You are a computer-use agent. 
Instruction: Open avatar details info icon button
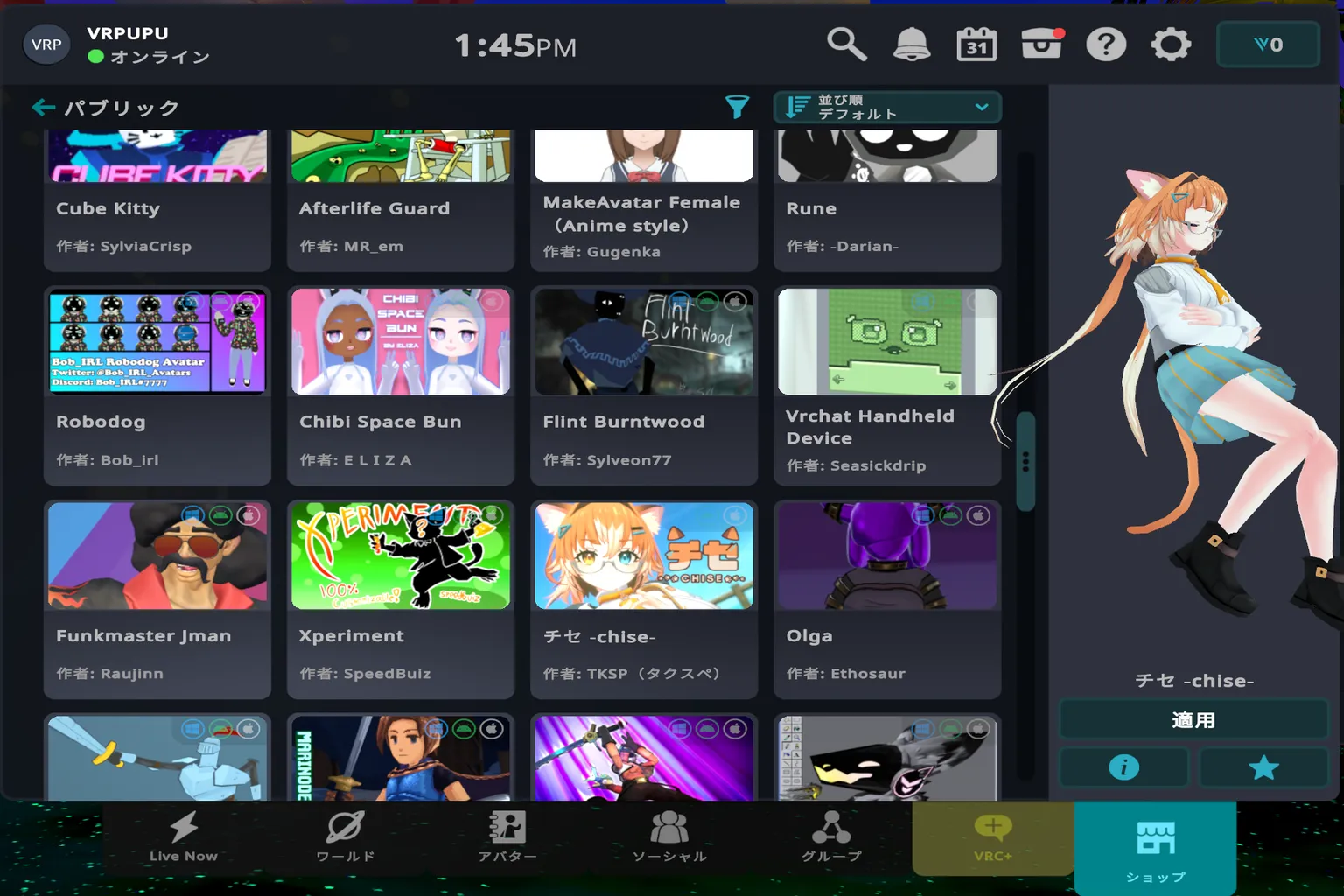click(x=1124, y=767)
